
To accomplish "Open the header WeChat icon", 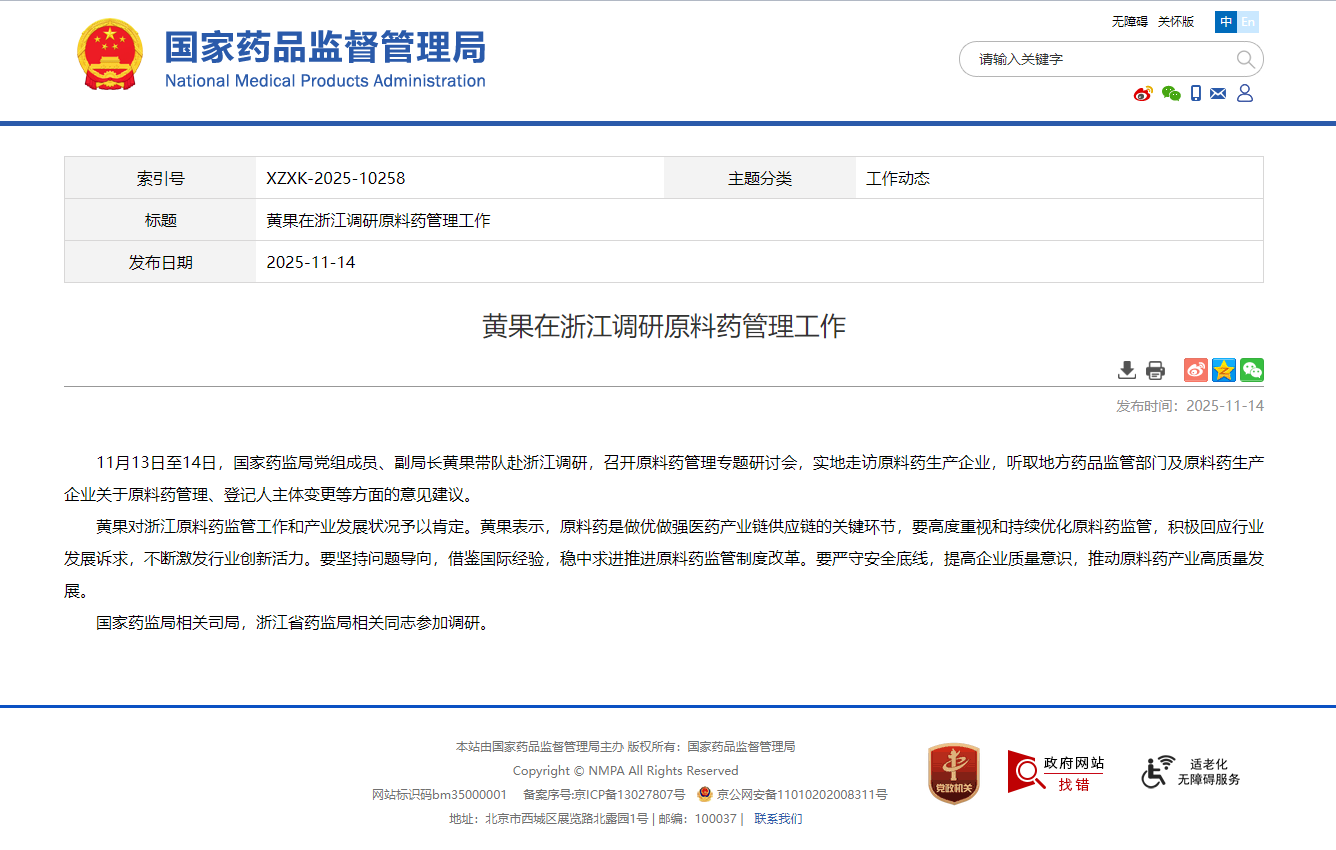I will [1171, 94].
